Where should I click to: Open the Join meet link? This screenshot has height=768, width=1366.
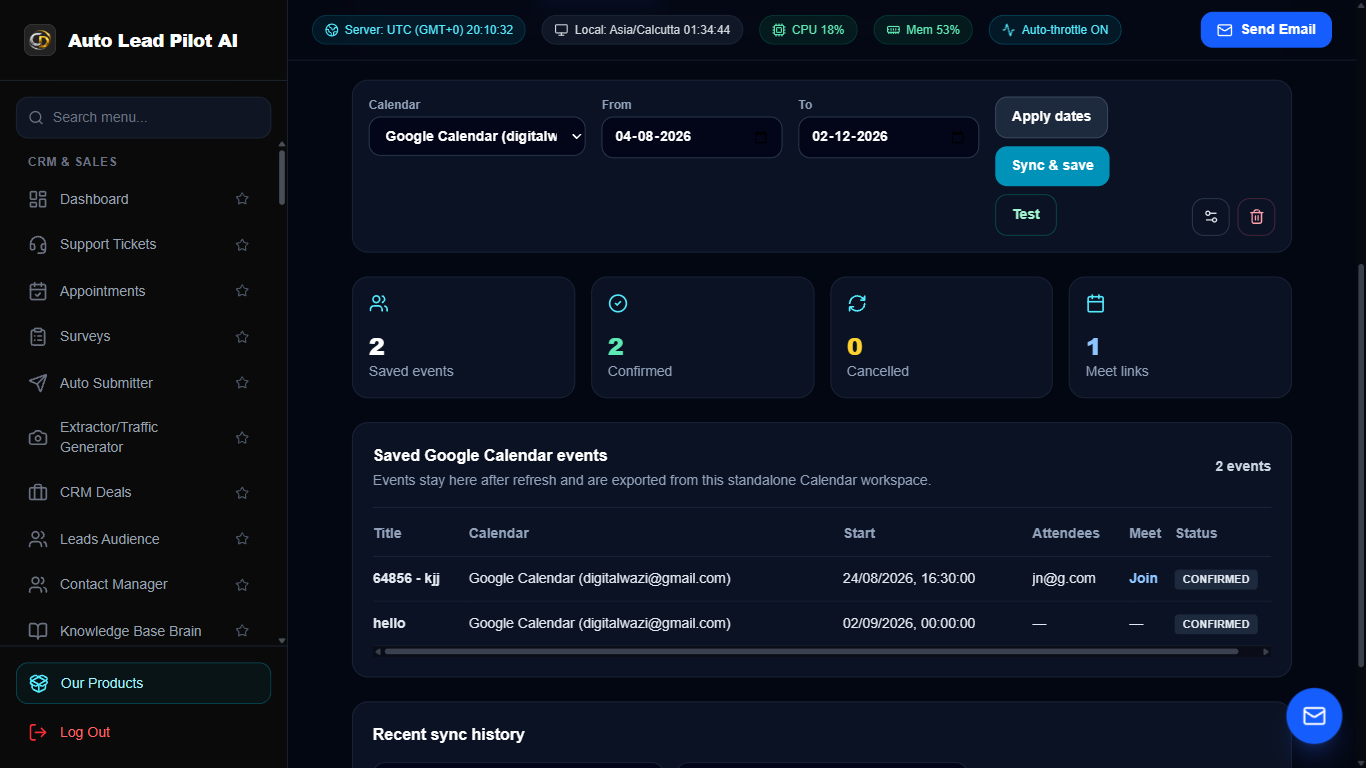pyautogui.click(x=1143, y=579)
